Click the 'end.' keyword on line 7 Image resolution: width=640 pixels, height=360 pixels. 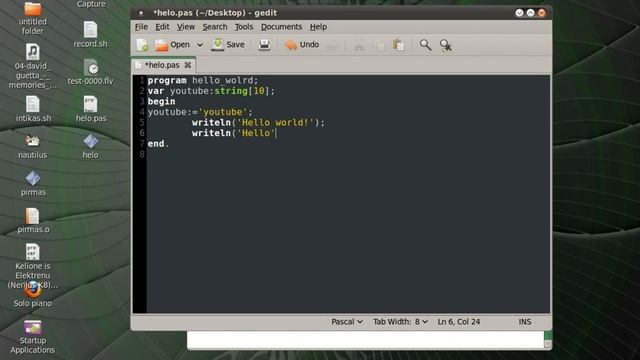point(158,144)
